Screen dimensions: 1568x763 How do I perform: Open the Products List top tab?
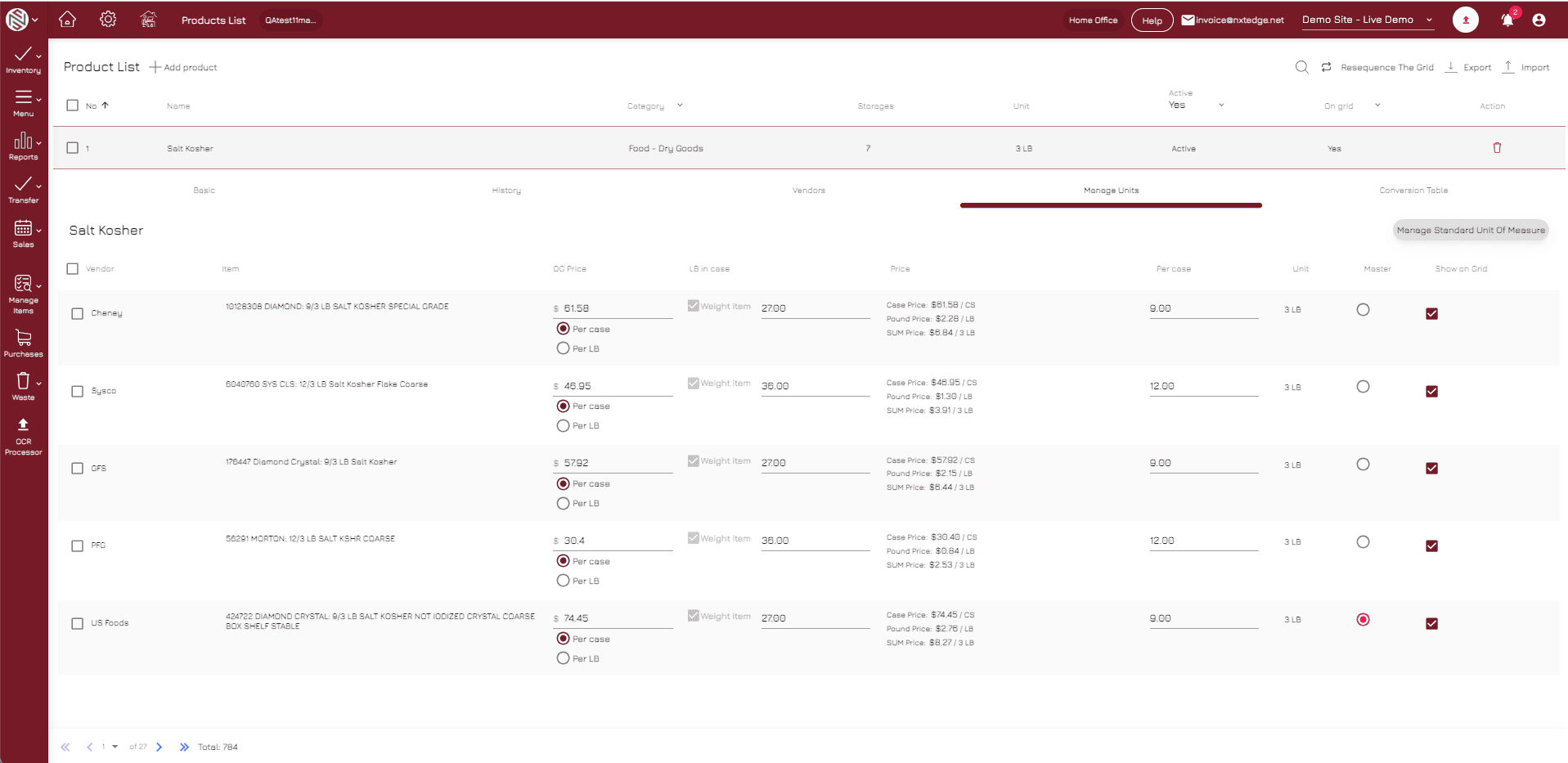point(213,20)
